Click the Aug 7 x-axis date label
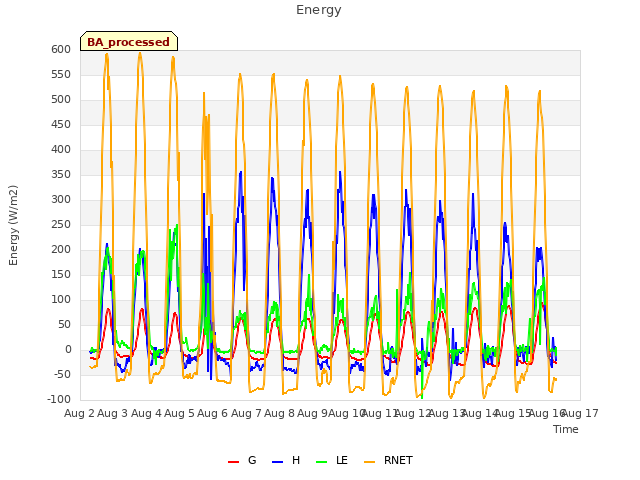The image size is (640, 480). [246, 413]
